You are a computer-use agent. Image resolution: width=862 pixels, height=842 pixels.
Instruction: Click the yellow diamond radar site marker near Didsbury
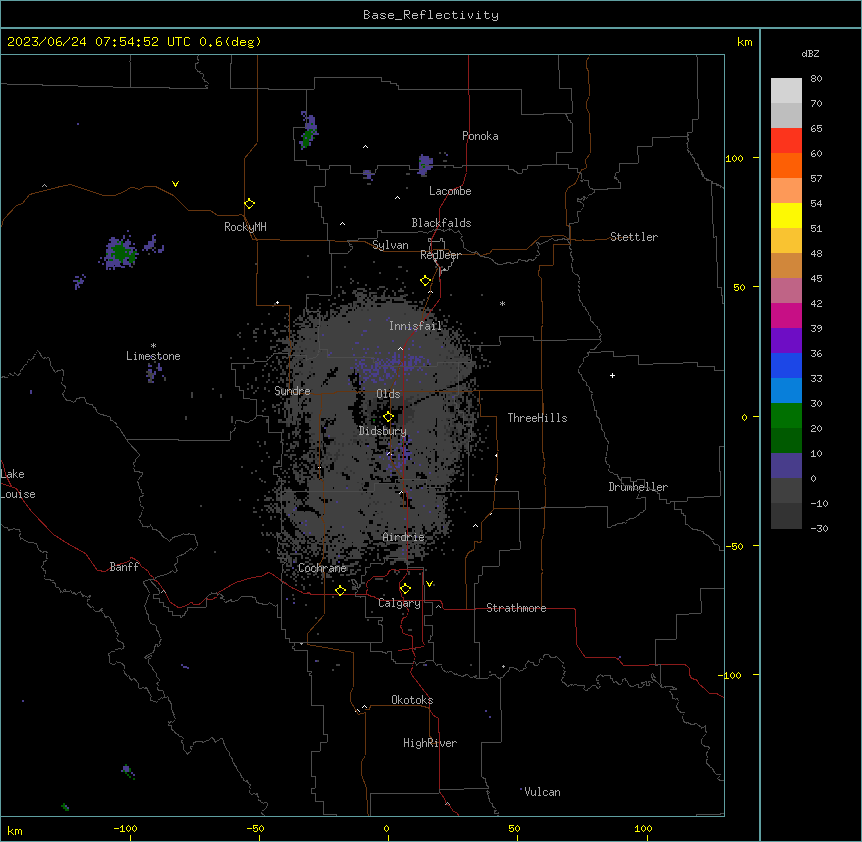388,417
